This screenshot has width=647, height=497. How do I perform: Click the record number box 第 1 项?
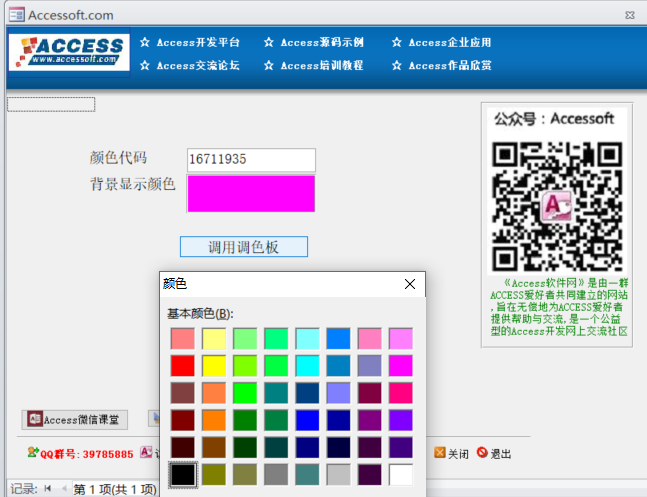coord(115,489)
